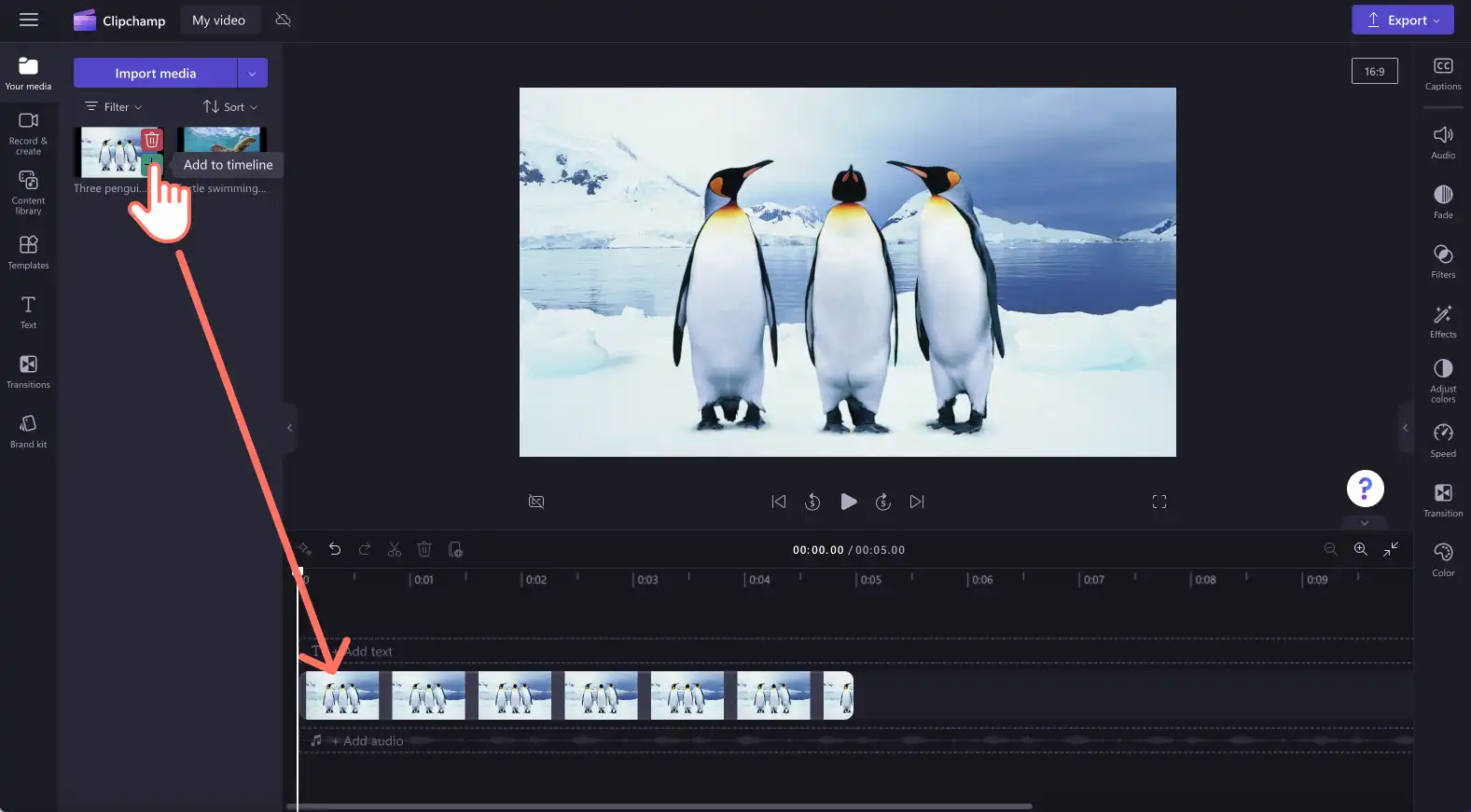This screenshot has width=1471, height=812.
Task: Open the Sort dropdown
Action: [230, 106]
